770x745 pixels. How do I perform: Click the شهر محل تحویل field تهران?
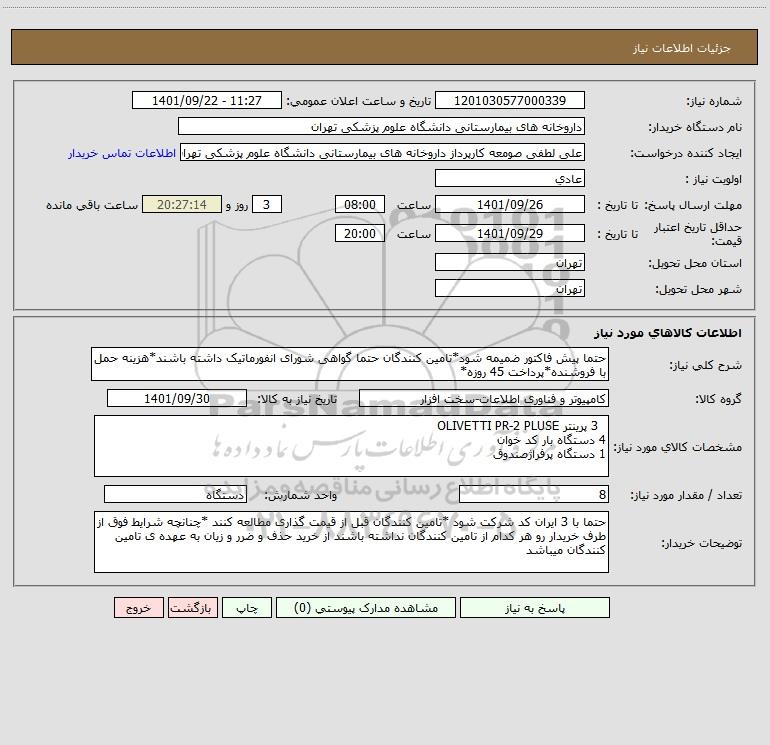click(x=510, y=289)
